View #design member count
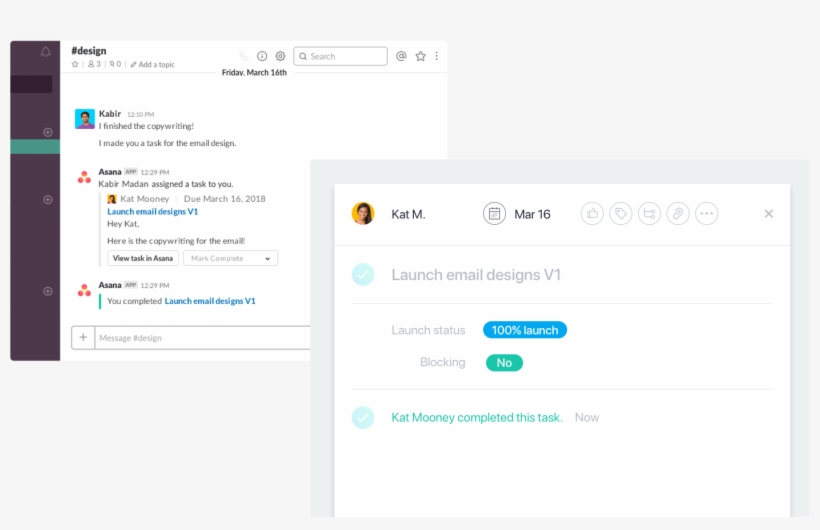The height and width of the screenshot is (530, 820). pos(94,64)
